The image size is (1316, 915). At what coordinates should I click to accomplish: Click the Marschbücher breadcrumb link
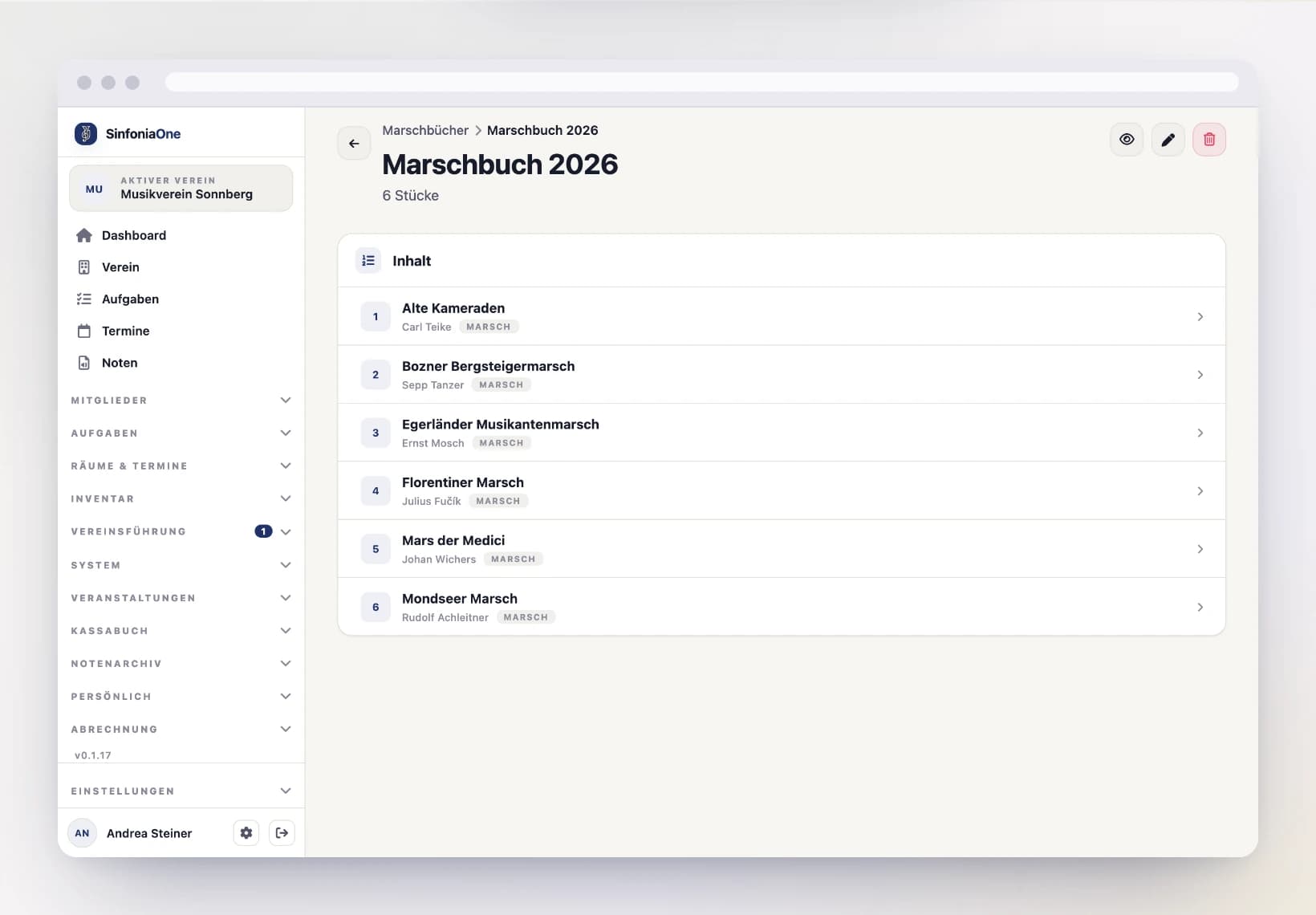point(425,130)
